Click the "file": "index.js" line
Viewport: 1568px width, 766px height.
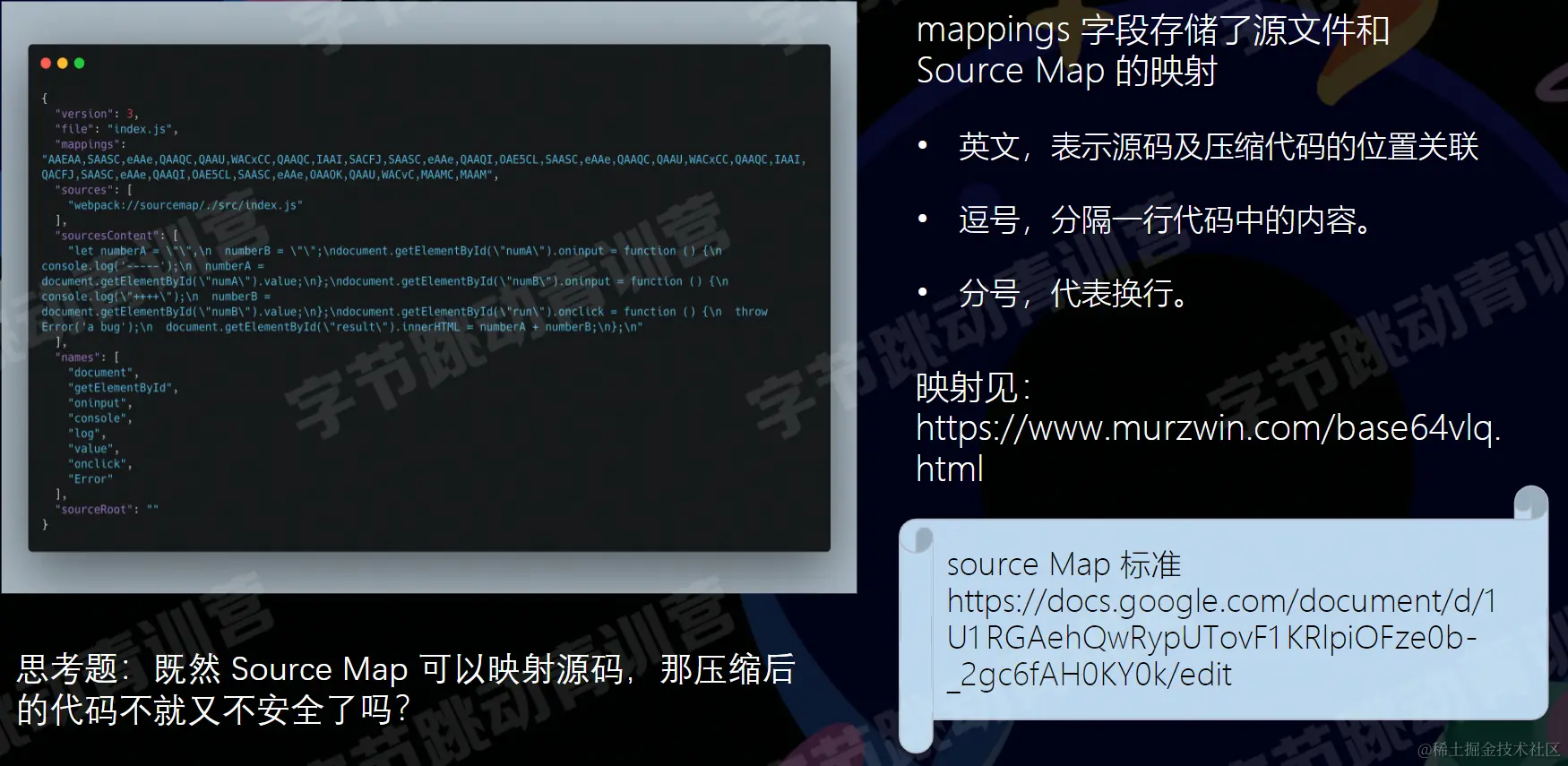[116, 129]
